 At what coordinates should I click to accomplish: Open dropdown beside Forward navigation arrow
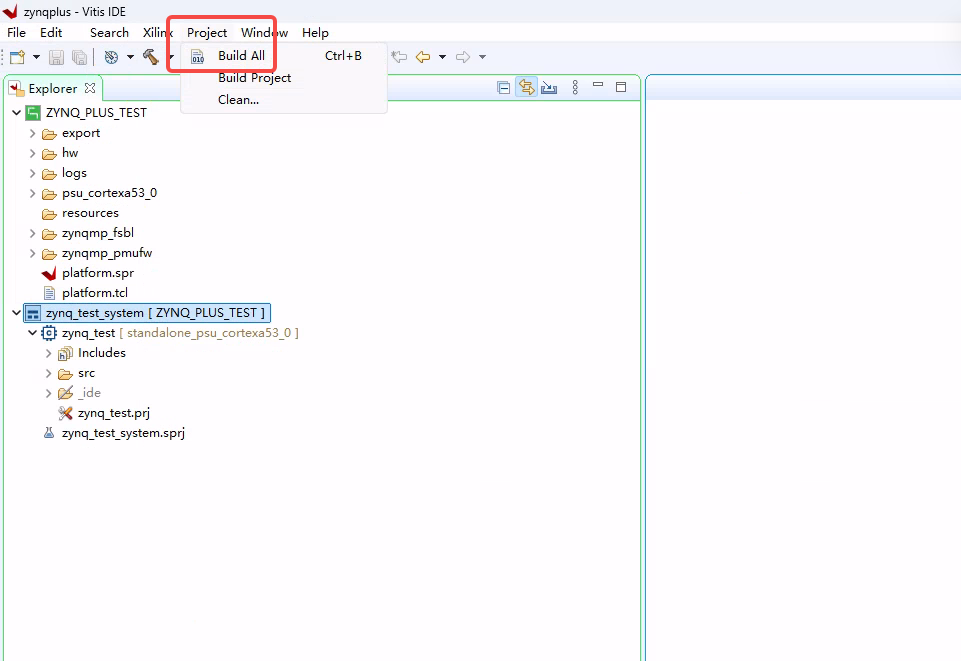(482, 57)
